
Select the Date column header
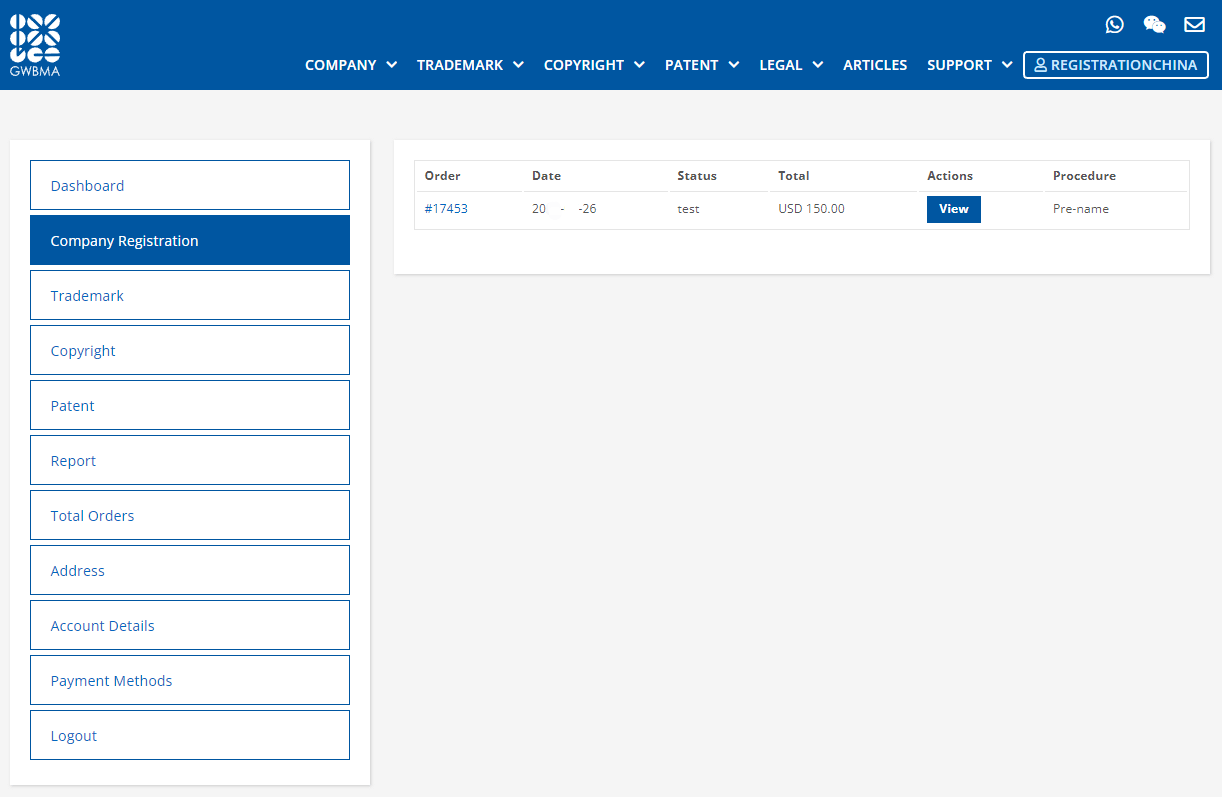[x=546, y=176]
